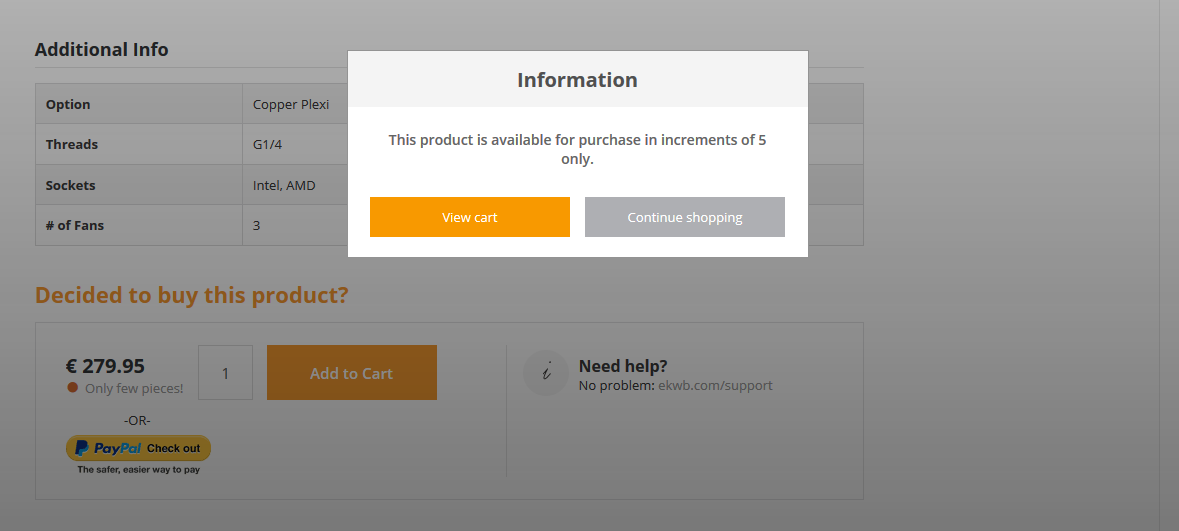Select the Information dialog title
The height and width of the screenshot is (531, 1179).
[x=577, y=80]
